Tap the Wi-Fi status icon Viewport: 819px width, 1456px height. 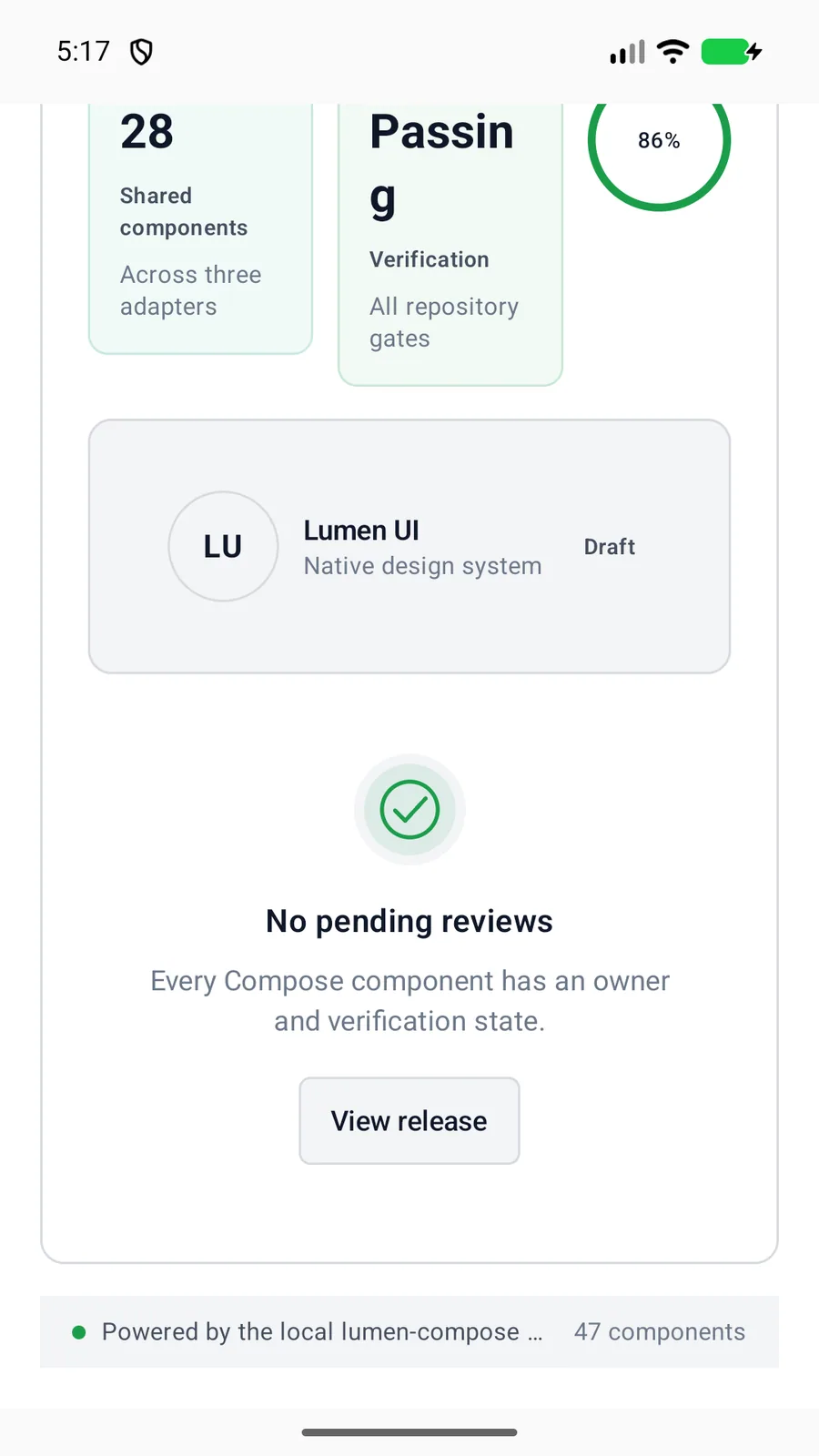672,52
